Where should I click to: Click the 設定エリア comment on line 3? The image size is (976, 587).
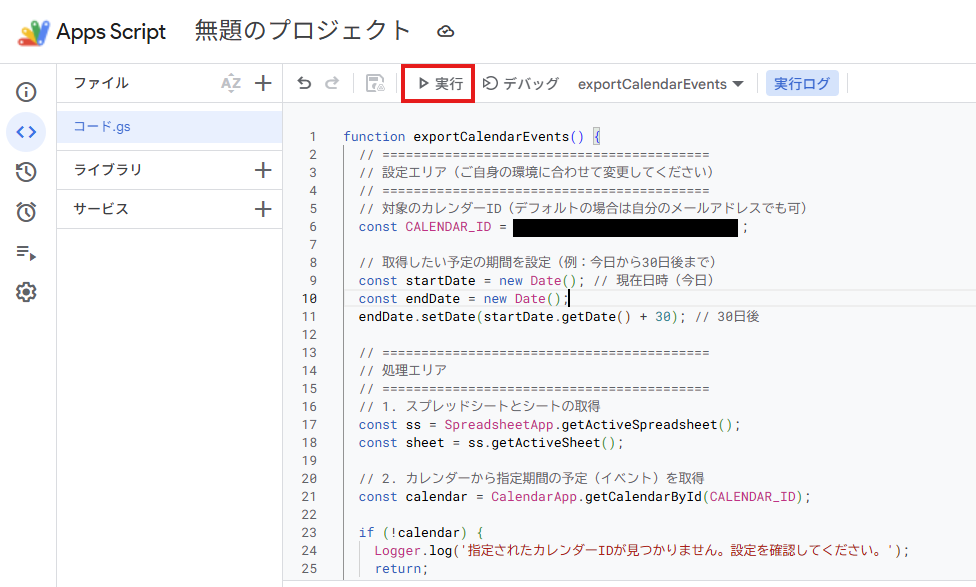(x=536, y=172)
